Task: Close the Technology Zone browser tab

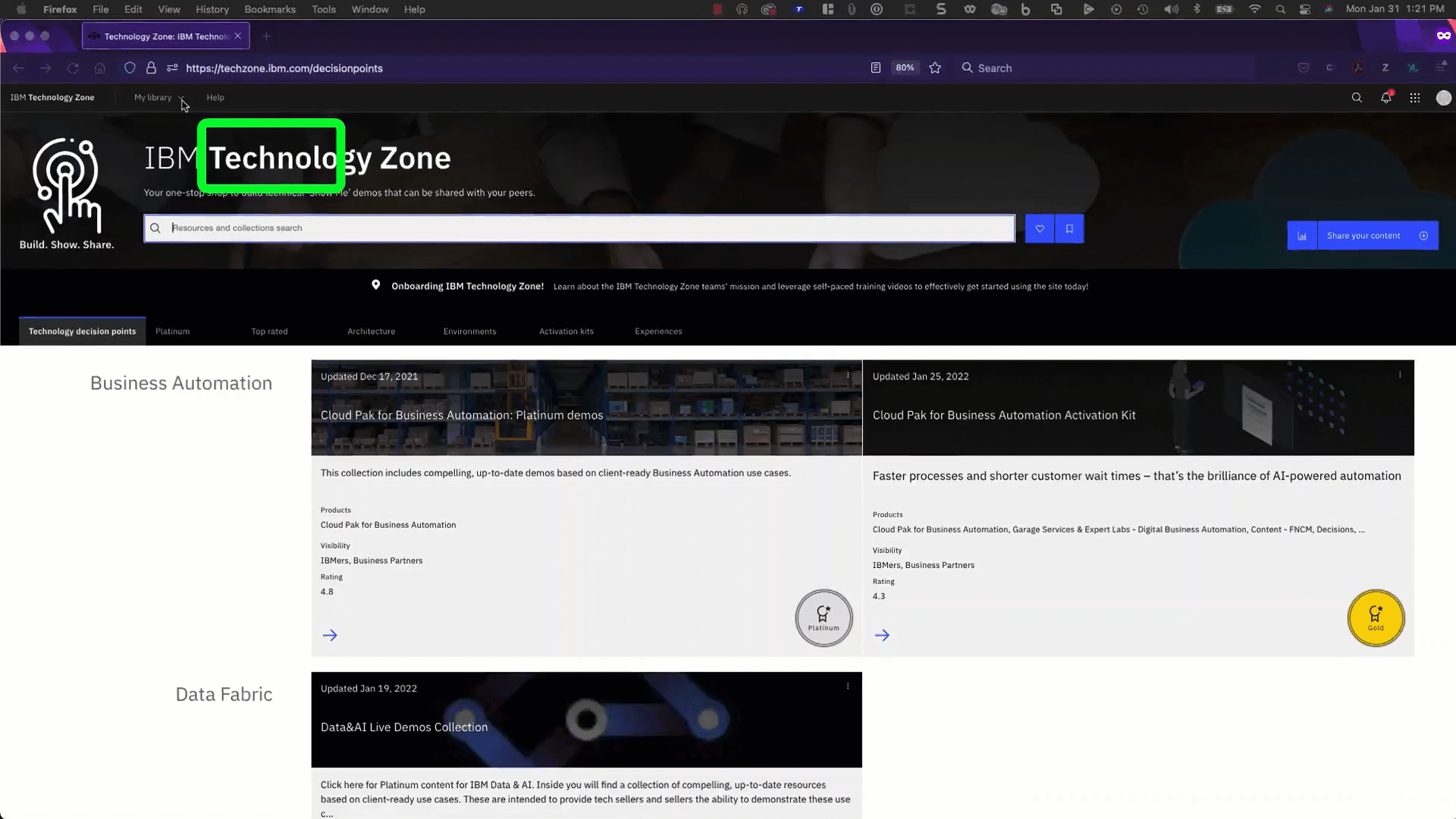Action: pyautogui.click(x=238, y=36)
